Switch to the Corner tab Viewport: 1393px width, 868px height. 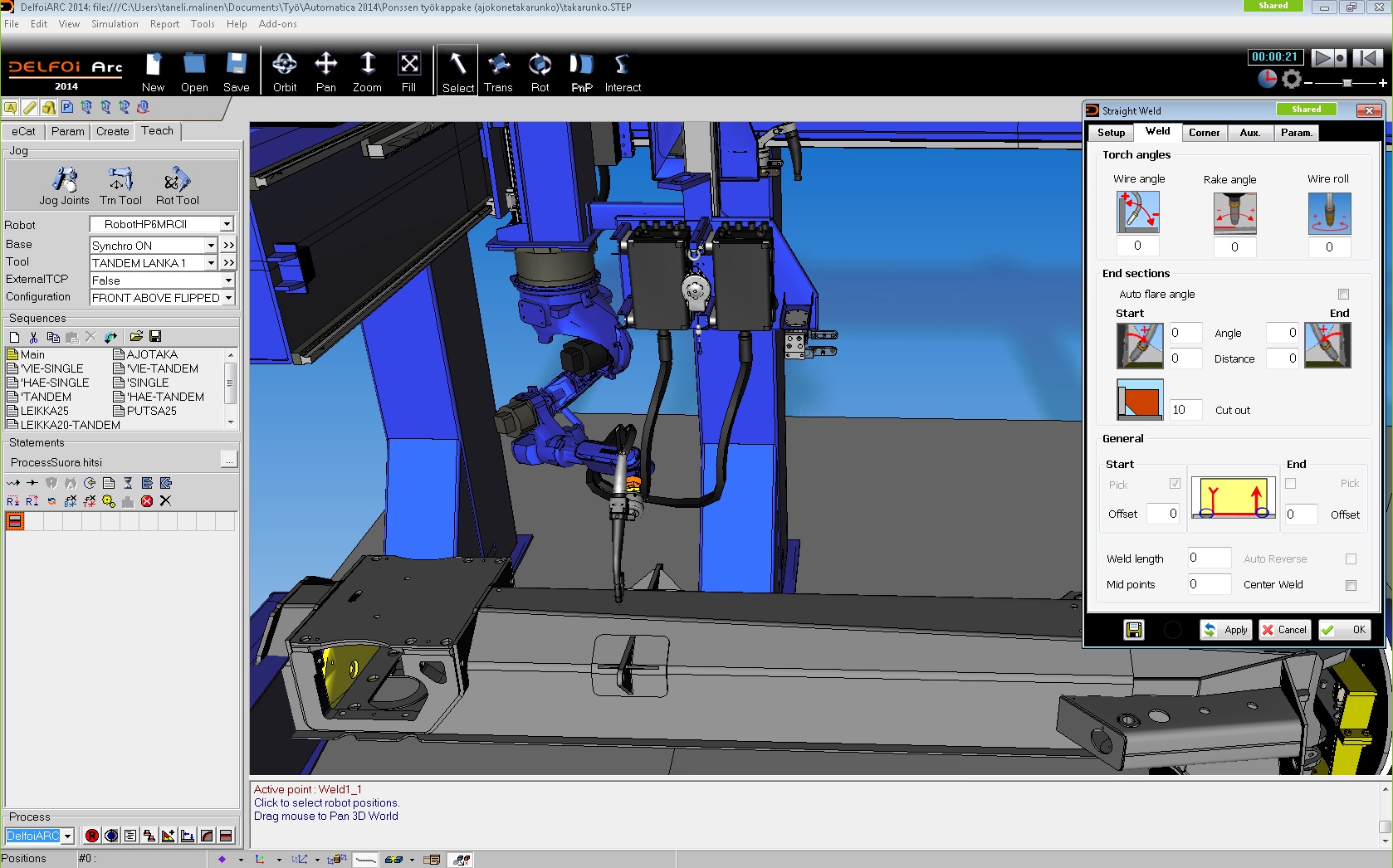tap(1204, 133)
